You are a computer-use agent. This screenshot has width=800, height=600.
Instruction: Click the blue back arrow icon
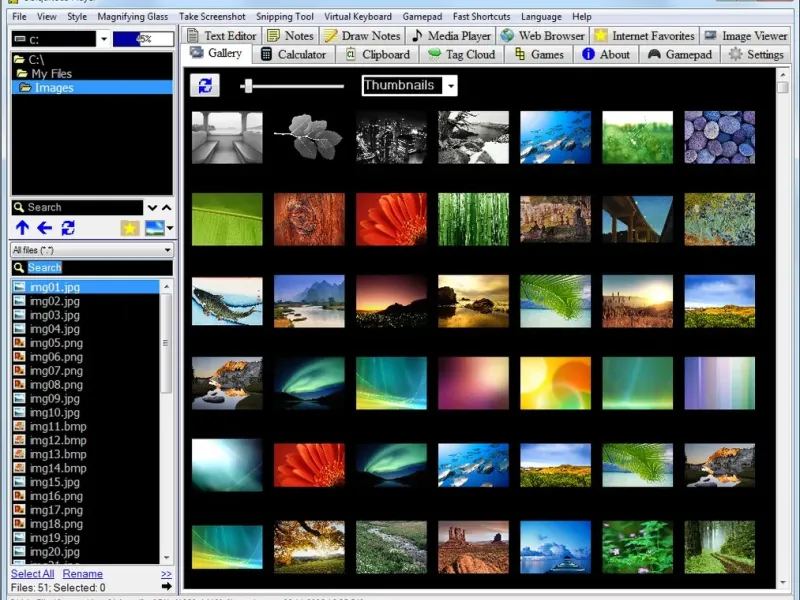(44, 228)
